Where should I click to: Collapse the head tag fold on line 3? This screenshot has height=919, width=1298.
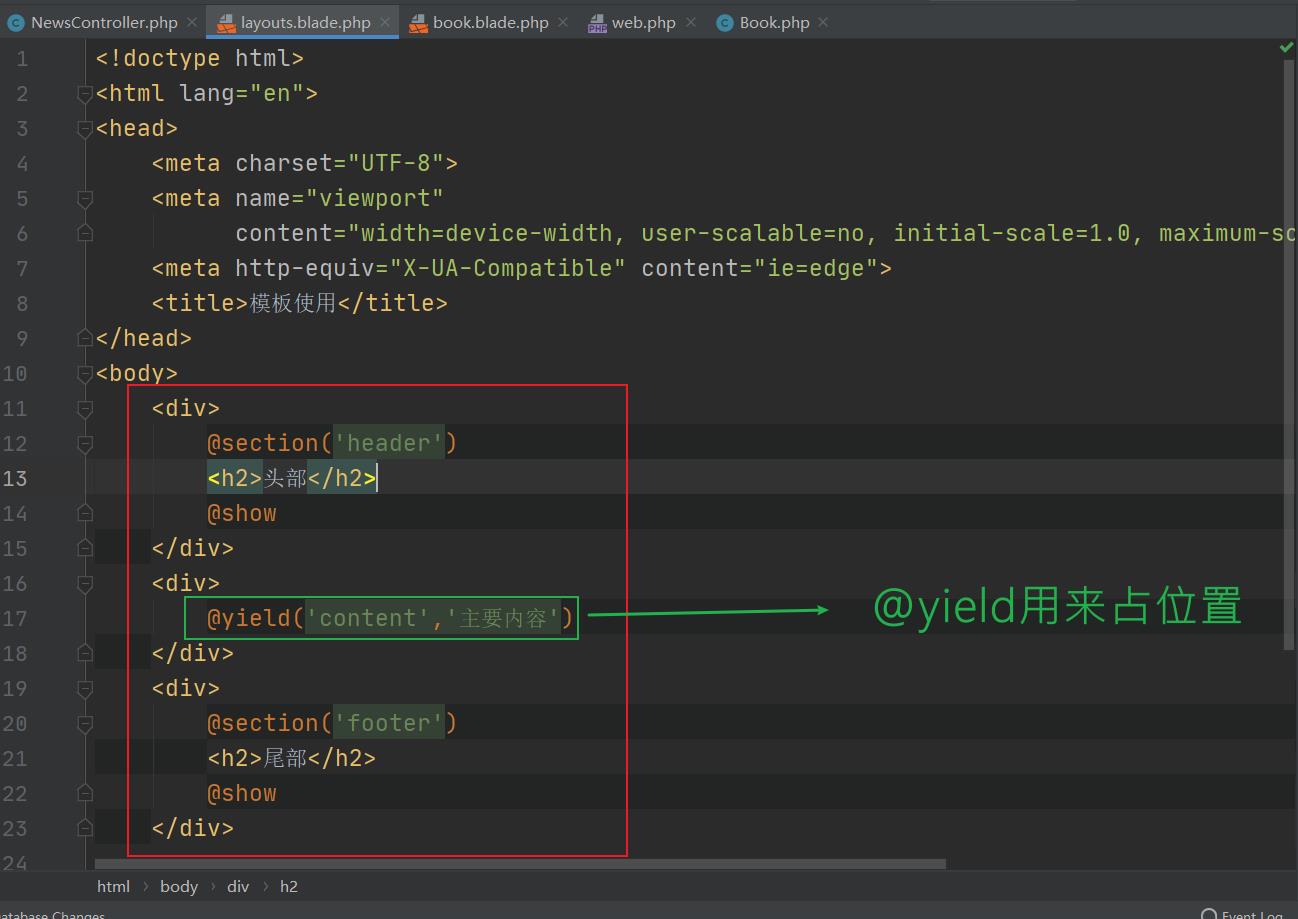85,129
